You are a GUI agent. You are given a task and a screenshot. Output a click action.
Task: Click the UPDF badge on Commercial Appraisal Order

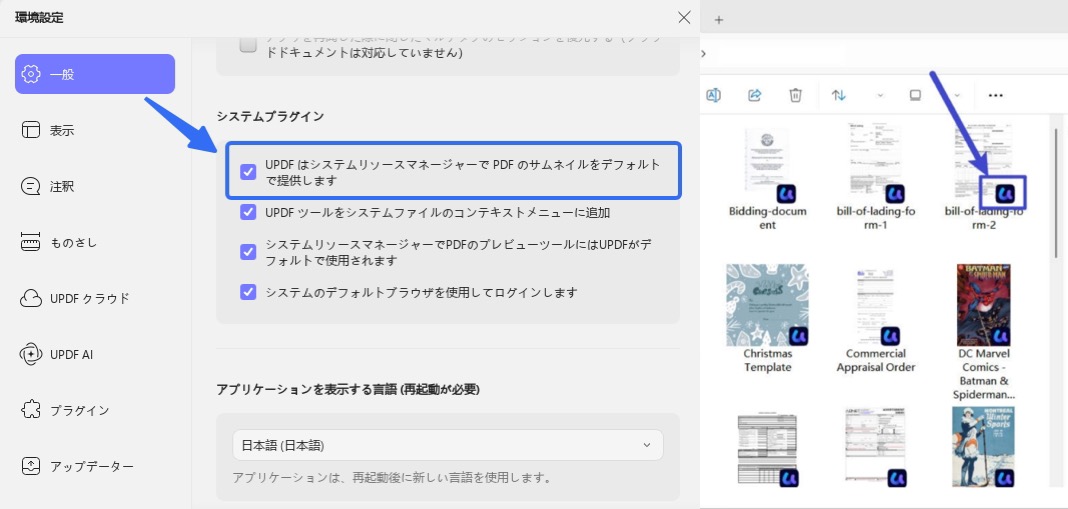890,336
